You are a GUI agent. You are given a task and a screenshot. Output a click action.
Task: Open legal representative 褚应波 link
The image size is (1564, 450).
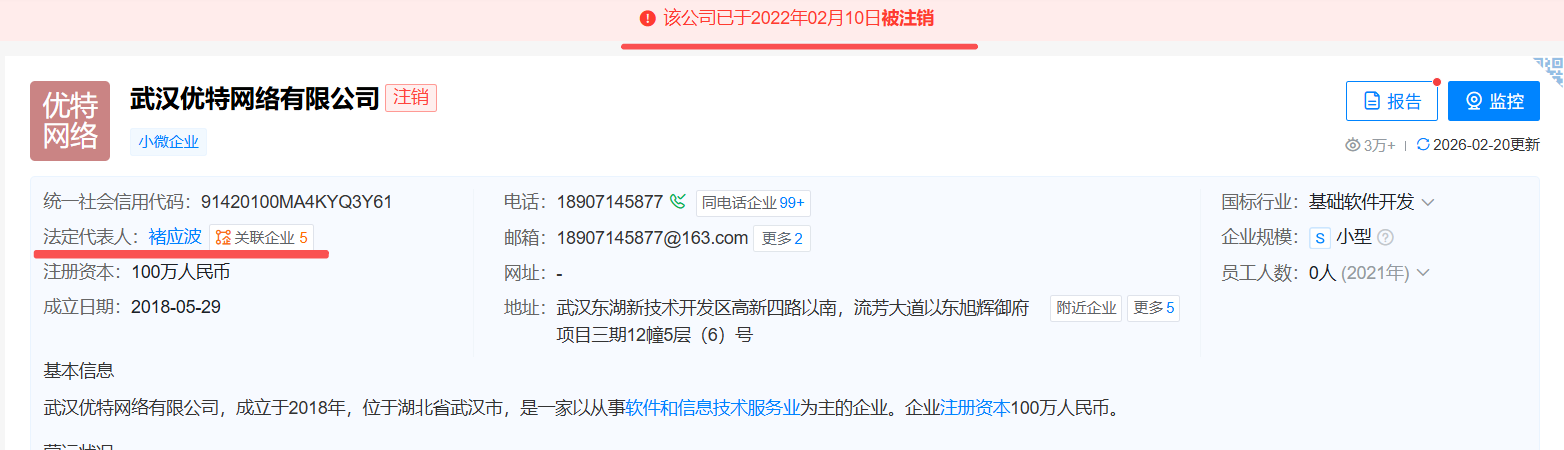click(175, 237)
